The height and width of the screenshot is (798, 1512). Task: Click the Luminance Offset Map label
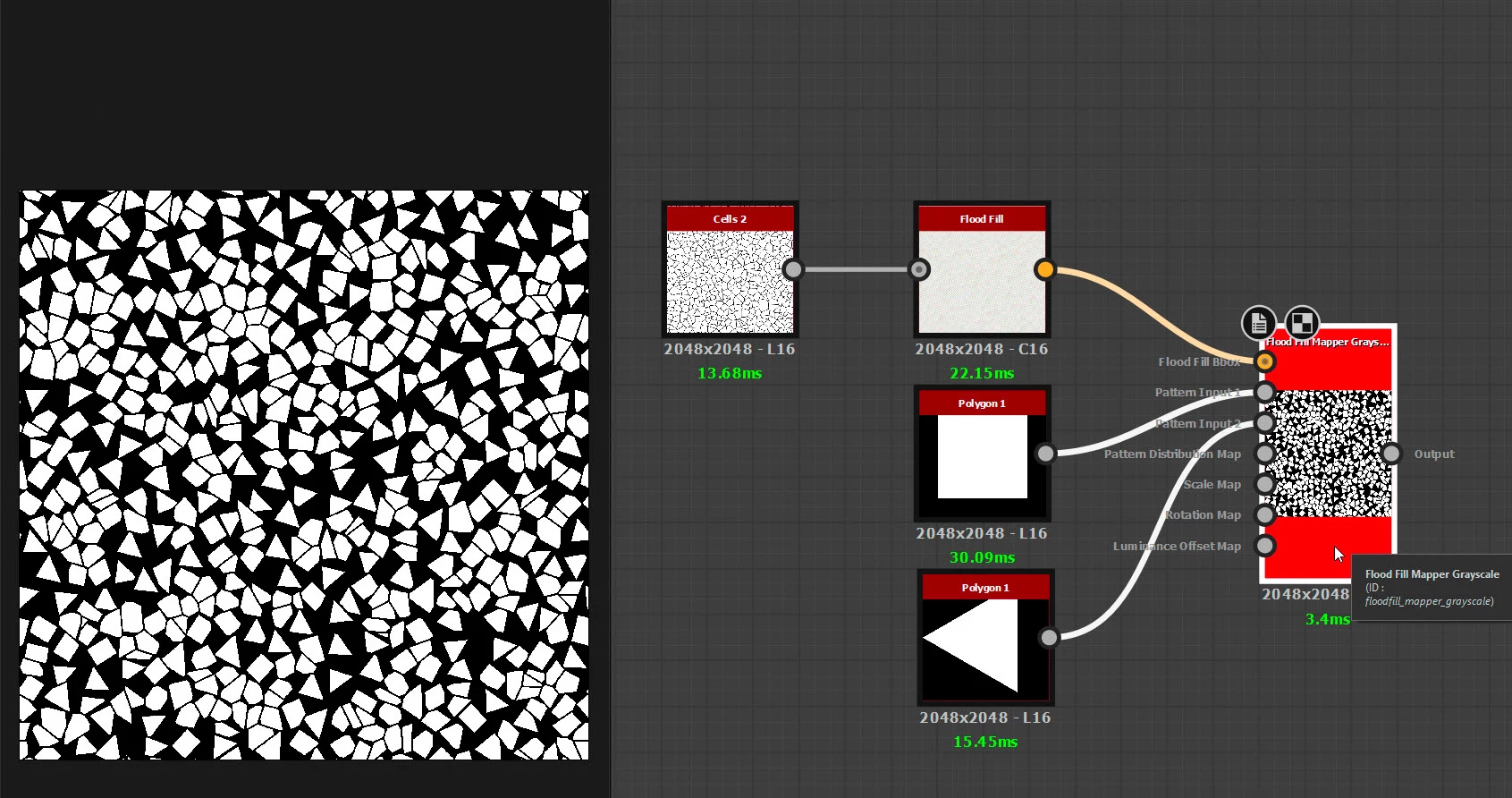tap(1177, 547)
